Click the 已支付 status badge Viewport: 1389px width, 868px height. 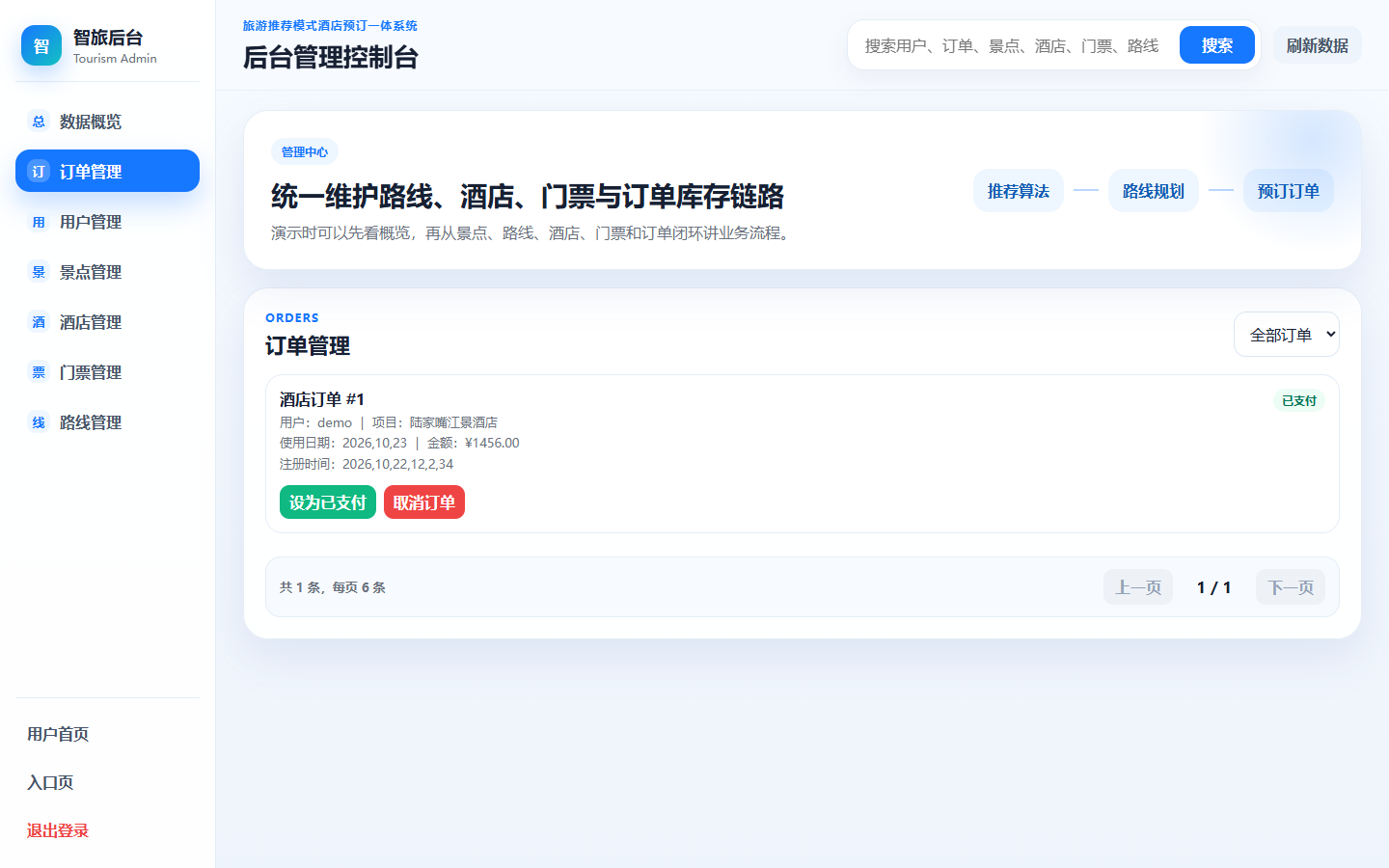[1299, 401]
